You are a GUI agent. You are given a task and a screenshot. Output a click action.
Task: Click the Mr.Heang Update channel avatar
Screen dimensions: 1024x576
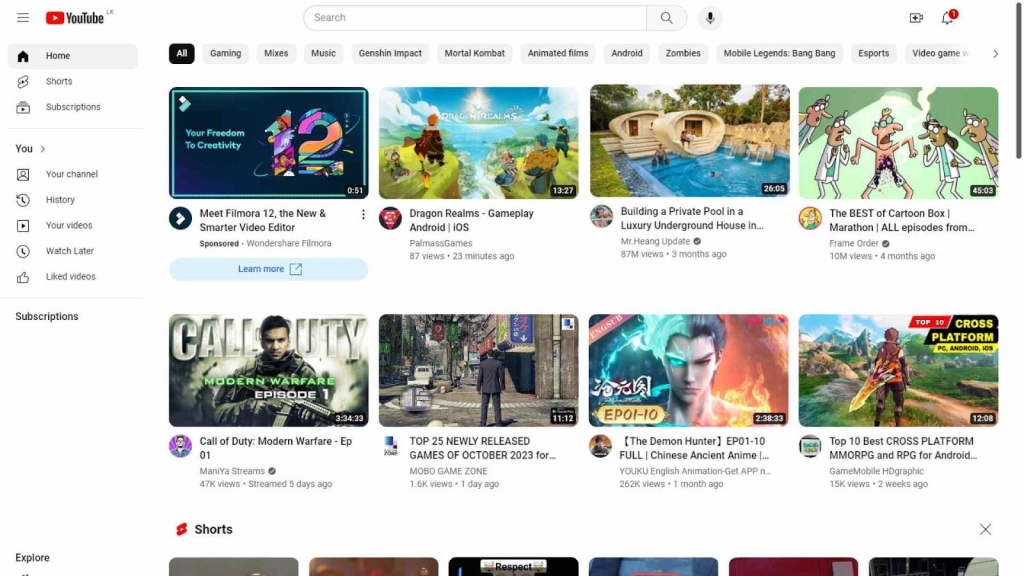601,216
